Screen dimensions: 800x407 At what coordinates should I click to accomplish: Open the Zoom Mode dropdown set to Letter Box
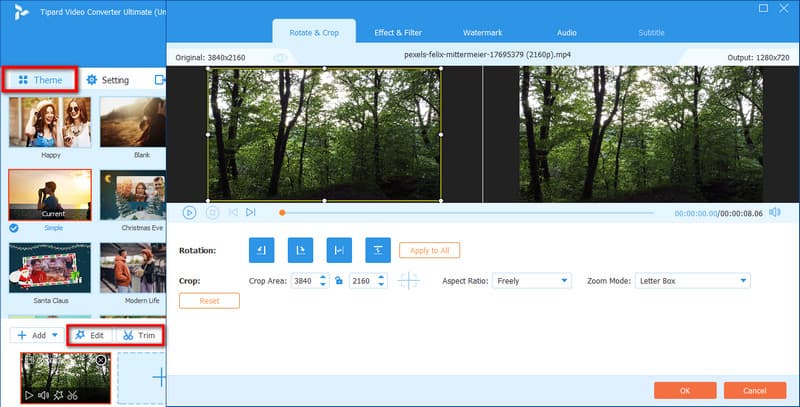692,281
